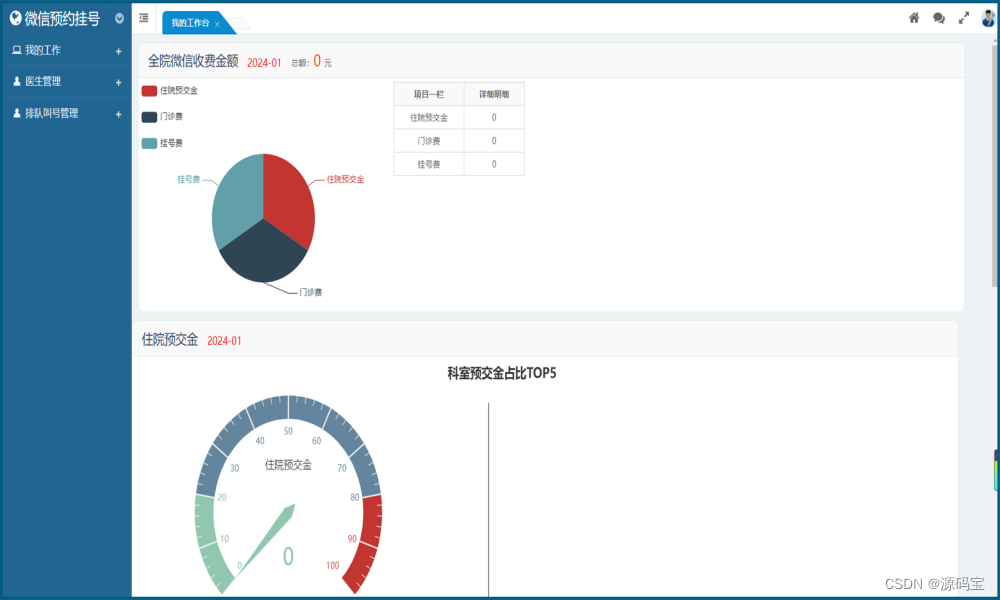
Task: Open 医生管理 in the sidebar
Action: point(43,81)
